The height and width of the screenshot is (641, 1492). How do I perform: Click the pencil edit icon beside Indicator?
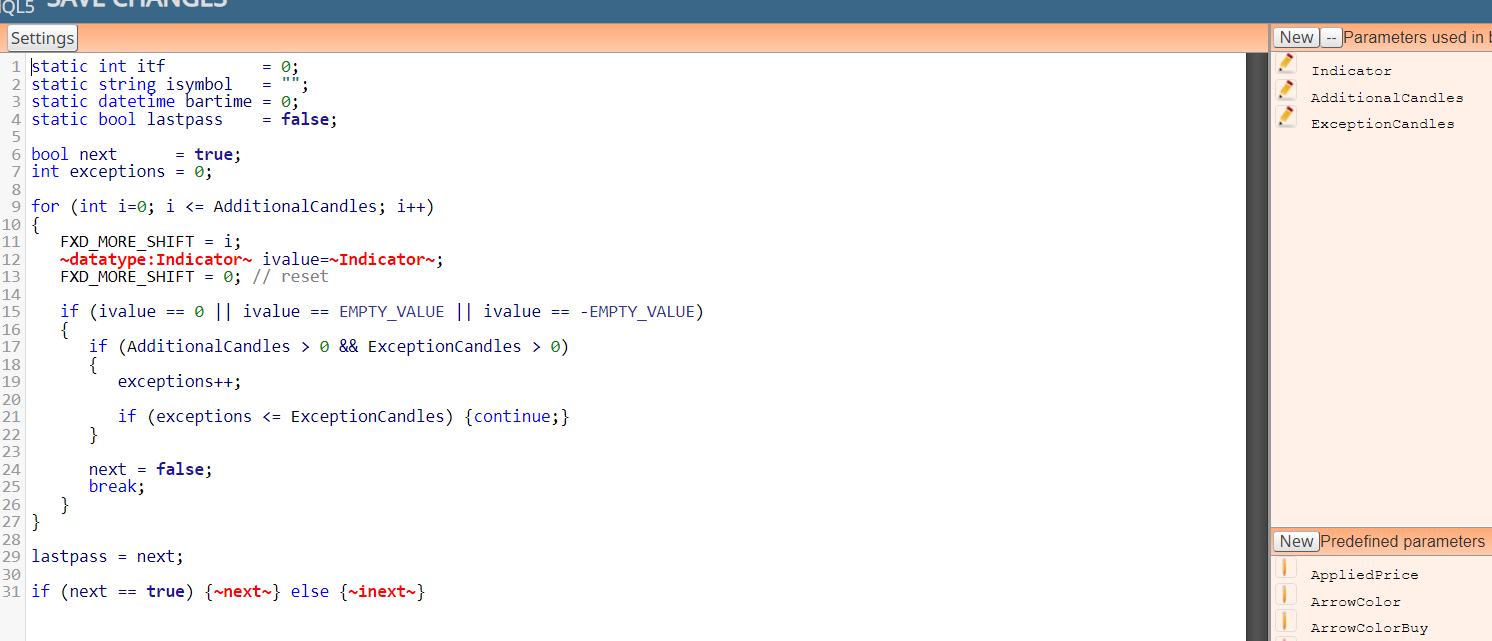pyautogui.click(x=1287, y=64)
